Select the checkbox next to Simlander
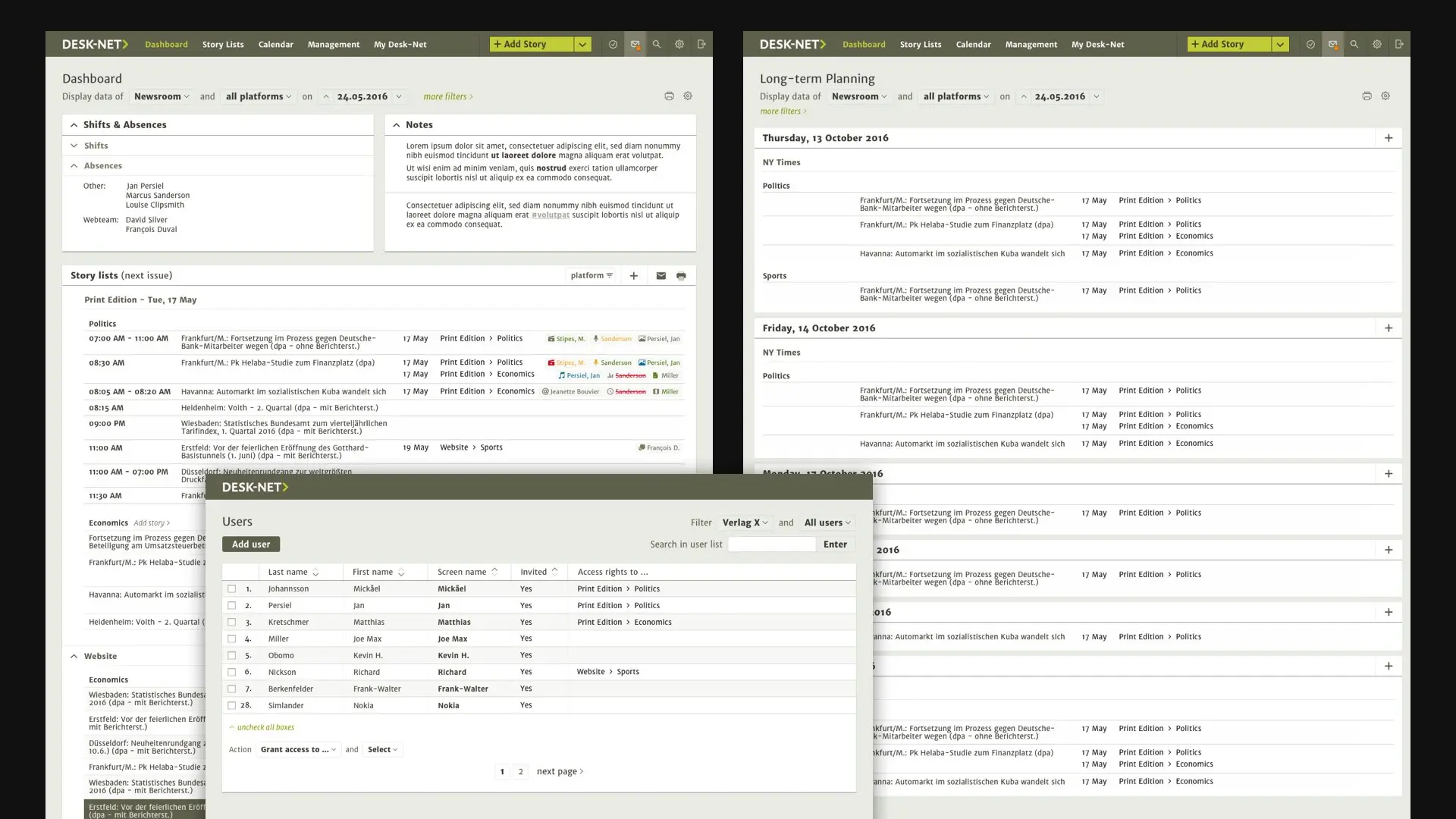This screenshot has width=1456, height=819. point(232,706)
